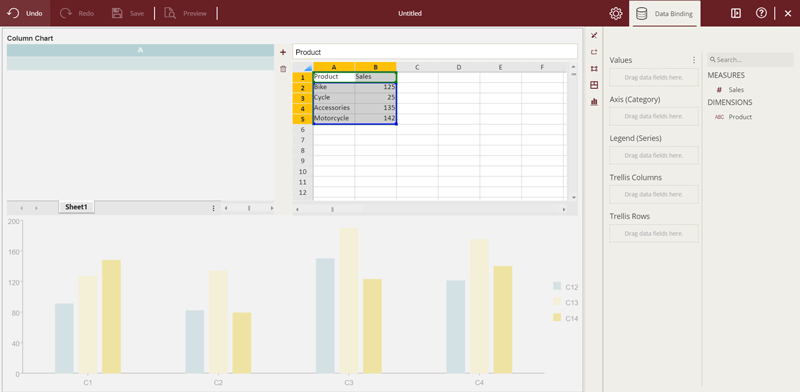Click the crossed tools icon atop vertical toolbar
This screenshot has width=800, height=392.
pyautogui.click(x=594, y=35)
